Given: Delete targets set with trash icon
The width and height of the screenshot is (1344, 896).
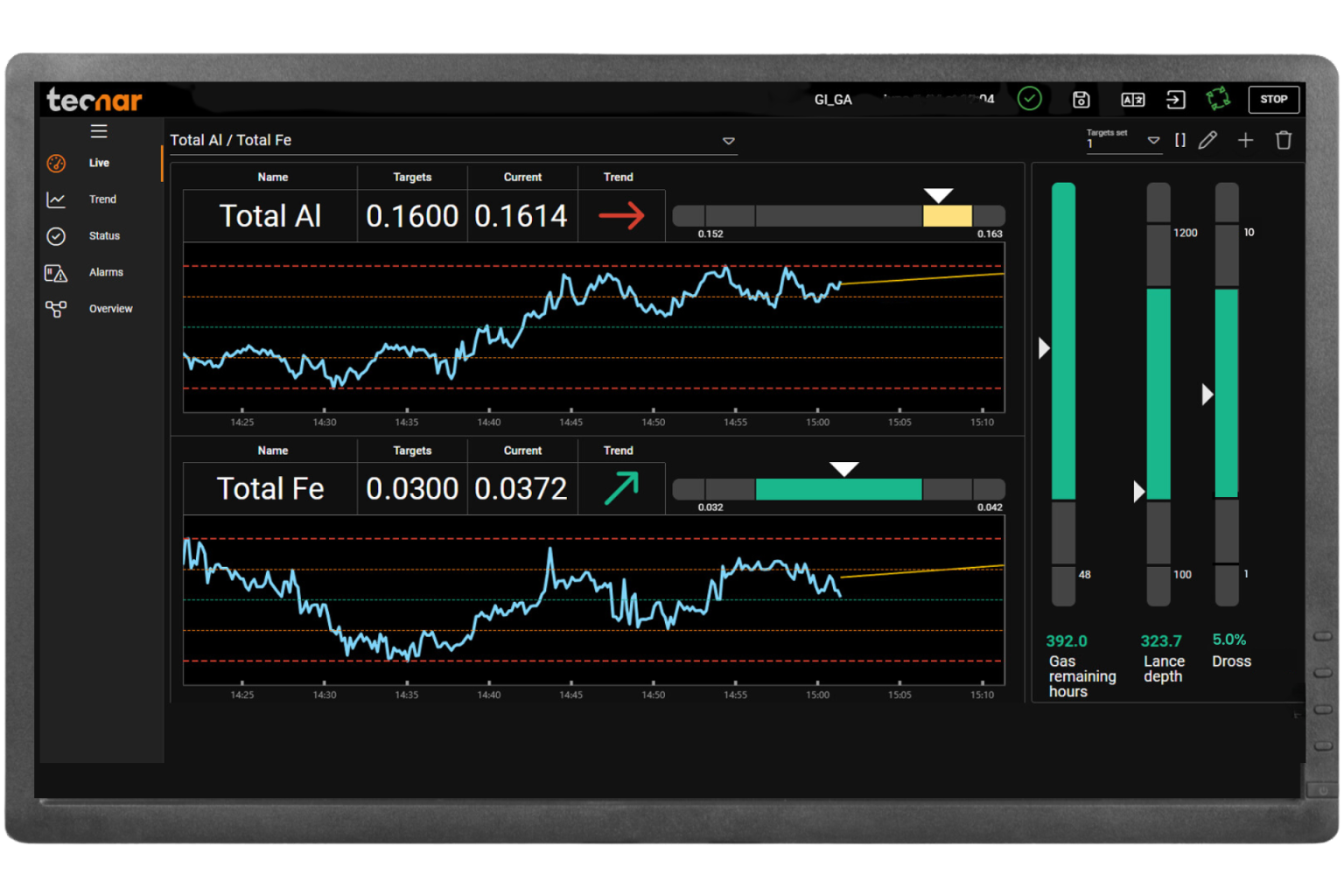Looking at the screenshot, I should 1284,140.
